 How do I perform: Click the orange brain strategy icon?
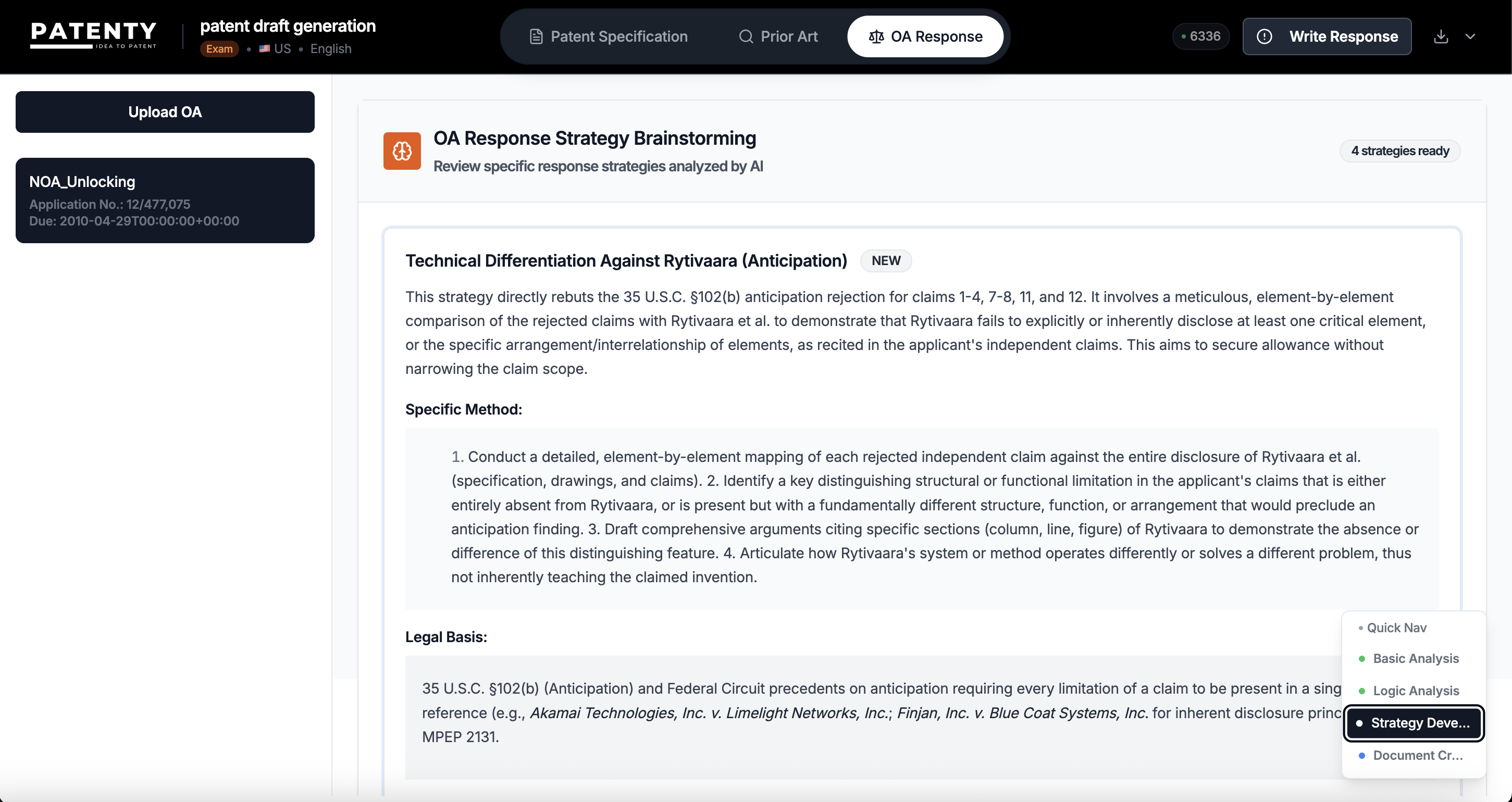(402, 151)
